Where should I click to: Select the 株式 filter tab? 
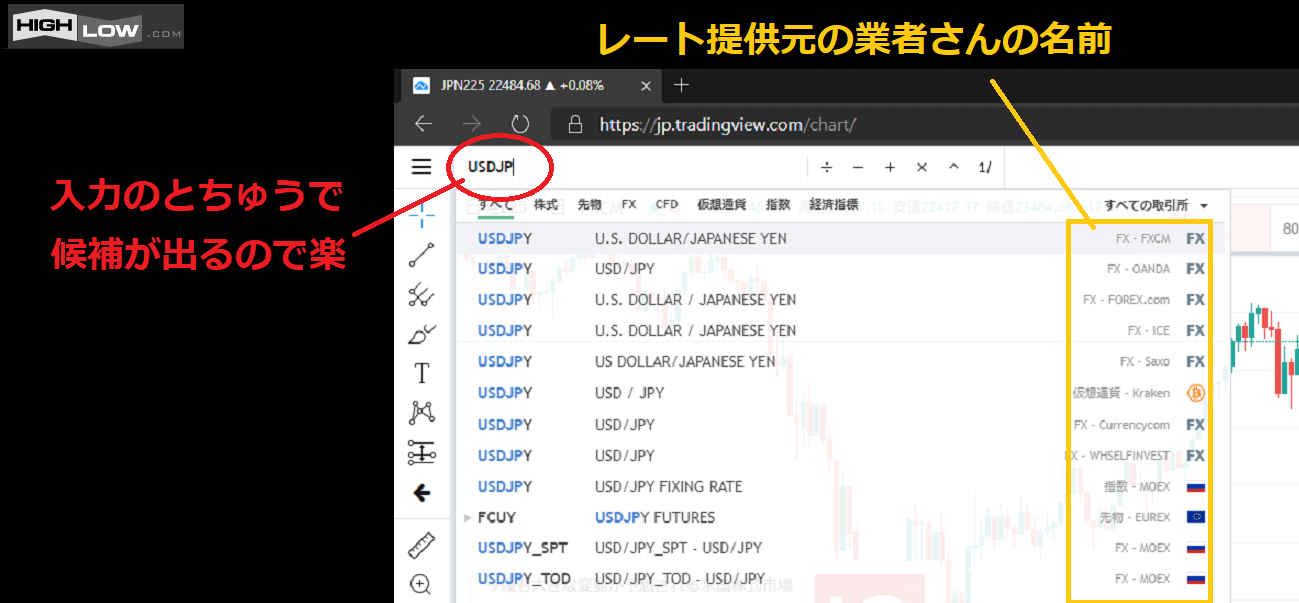coord(545,205)
